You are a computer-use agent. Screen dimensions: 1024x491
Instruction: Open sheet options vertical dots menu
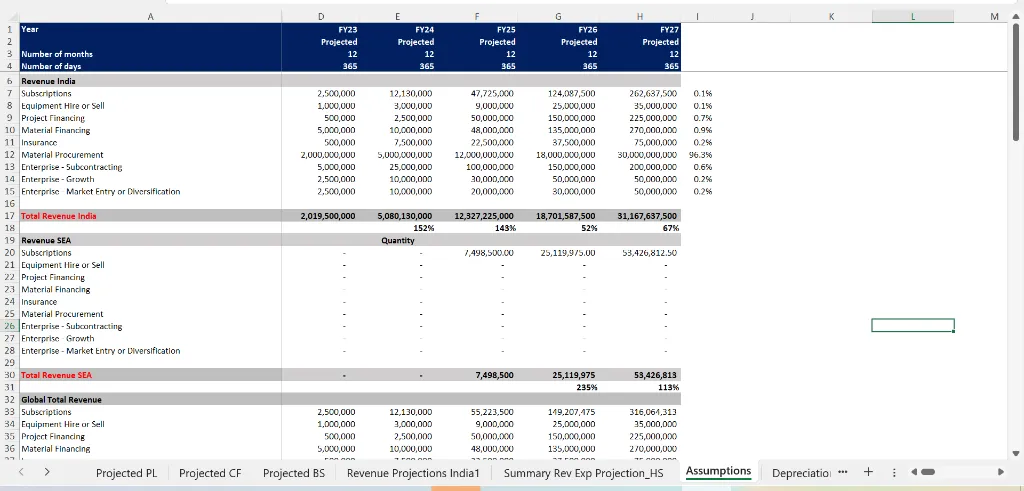[x=894, y=472]
